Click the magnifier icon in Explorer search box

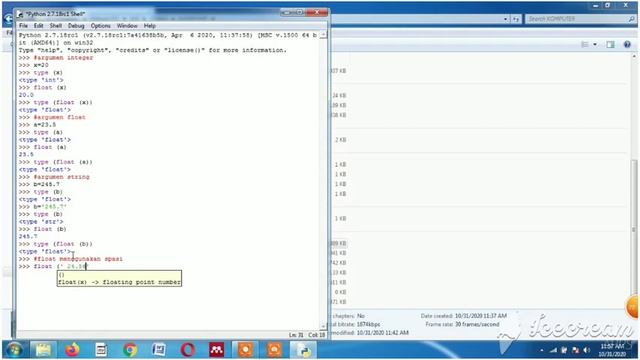pos(632,19)
